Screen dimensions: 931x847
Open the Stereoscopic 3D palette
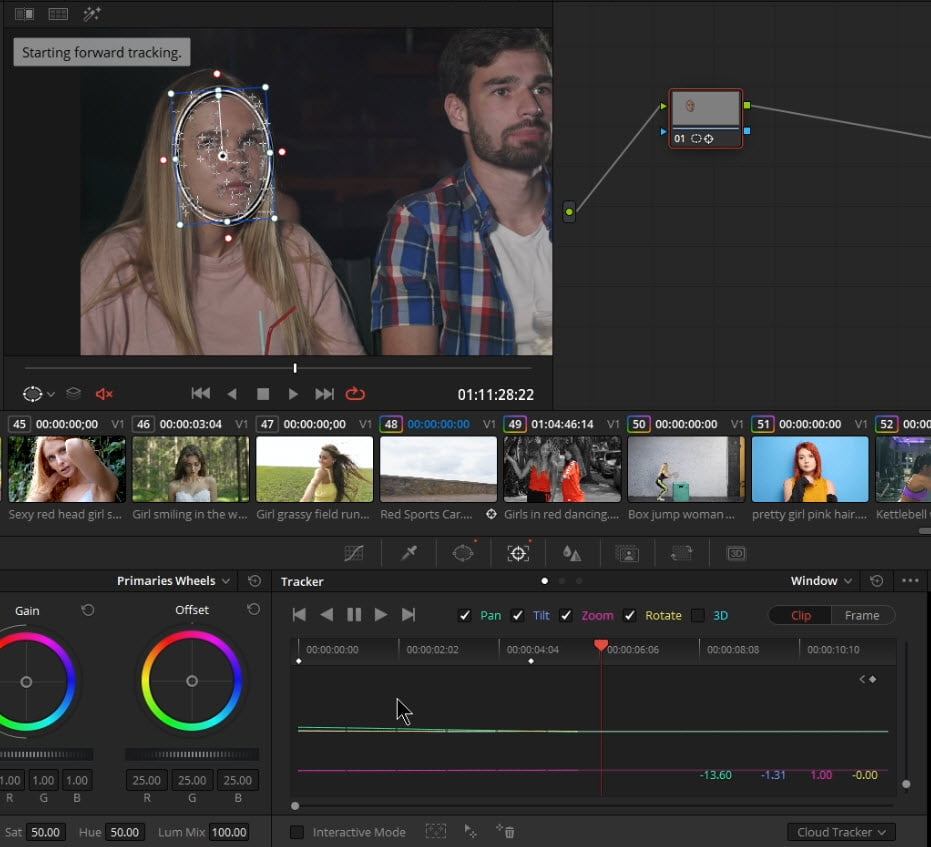[x=736, y=554]
